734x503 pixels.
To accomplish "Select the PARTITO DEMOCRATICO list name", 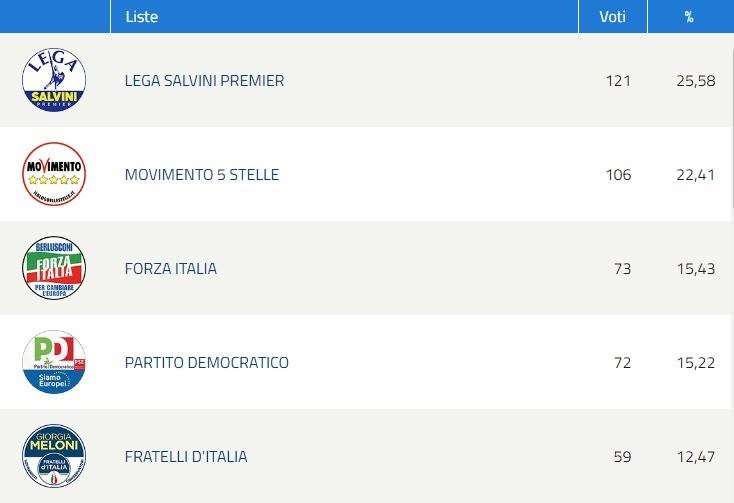I will [206, 363].
